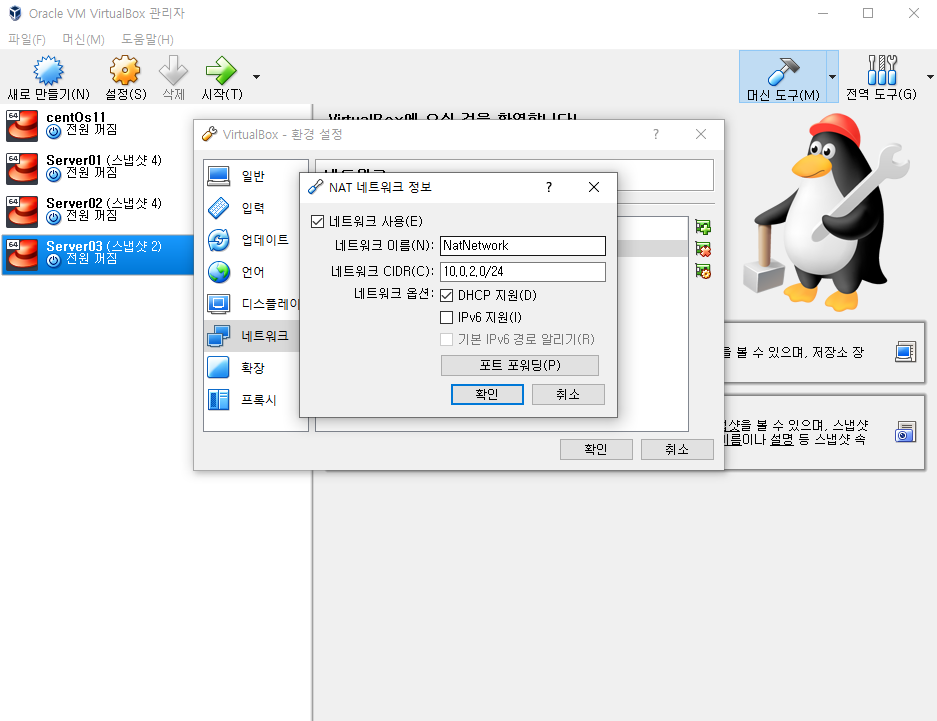Toggle IPv6 support (IPv6 지원) checkbox

pos(446,317)
